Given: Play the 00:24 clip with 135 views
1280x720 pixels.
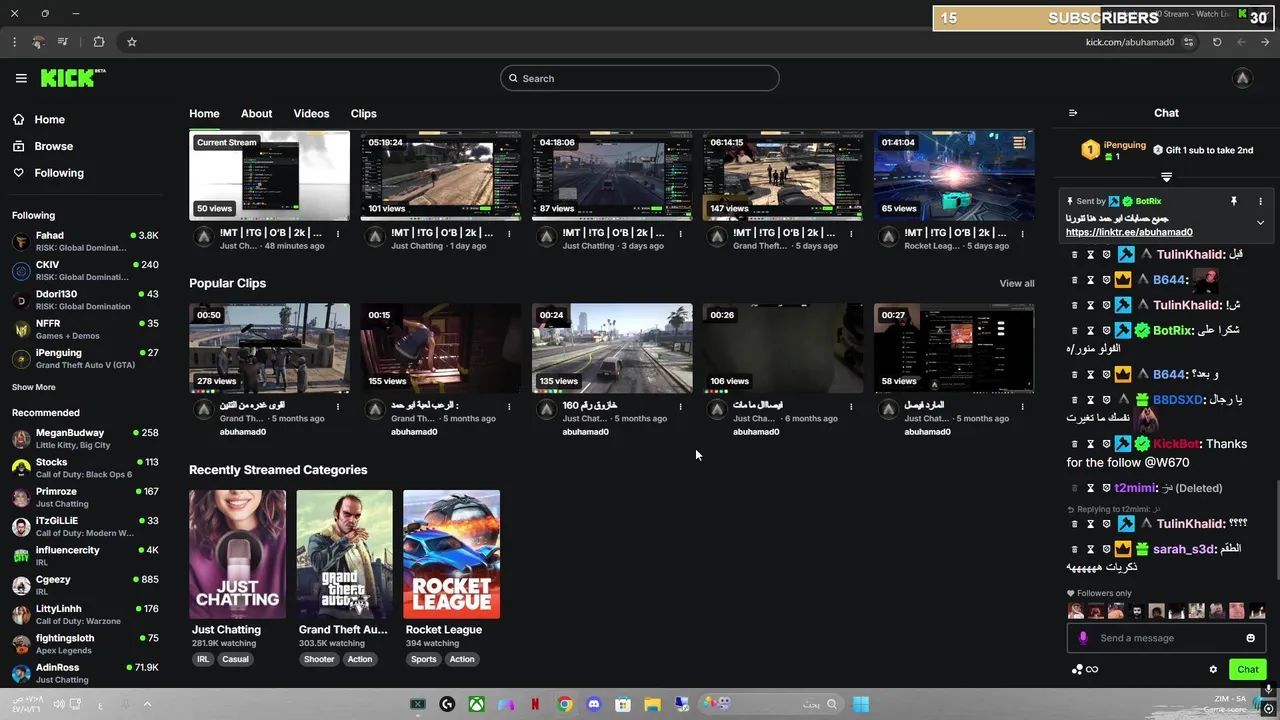Looking at the screenshot, I should click(612, 348).
